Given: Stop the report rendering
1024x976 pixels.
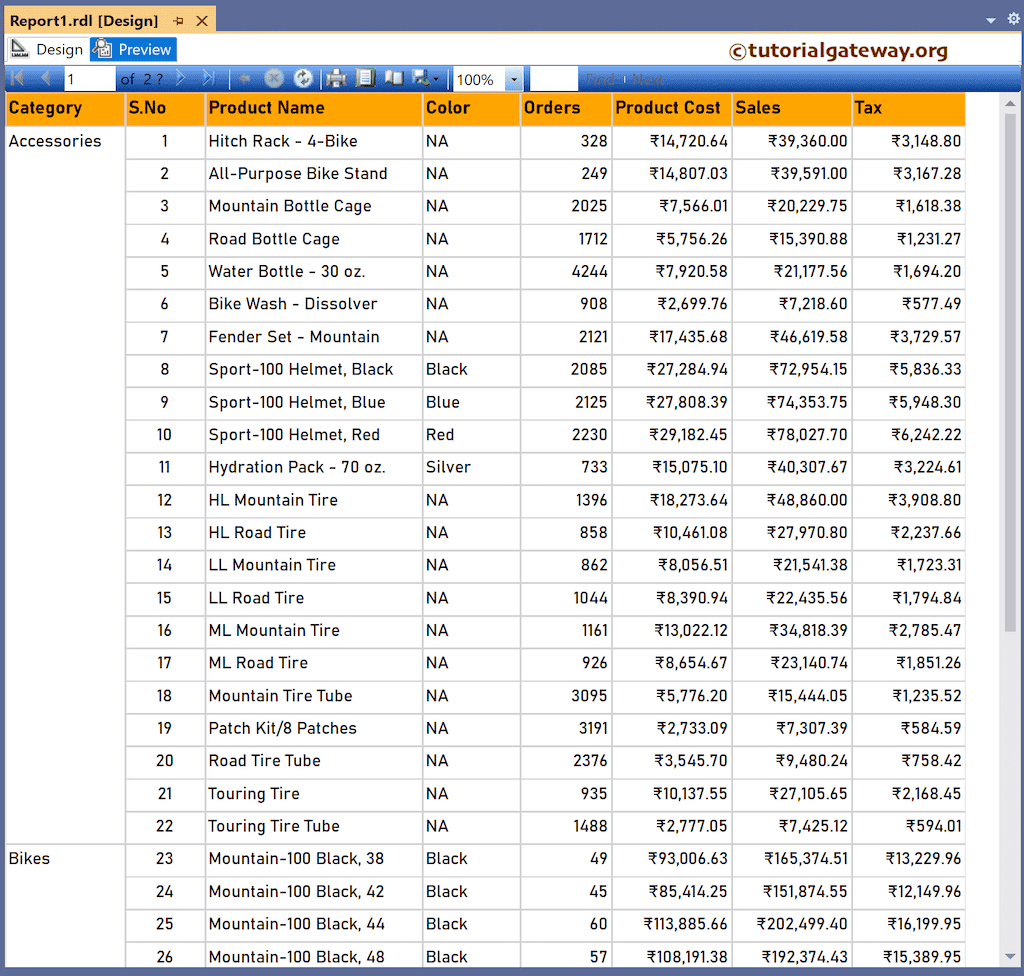Looking at the screenshot, I should 274,78.
